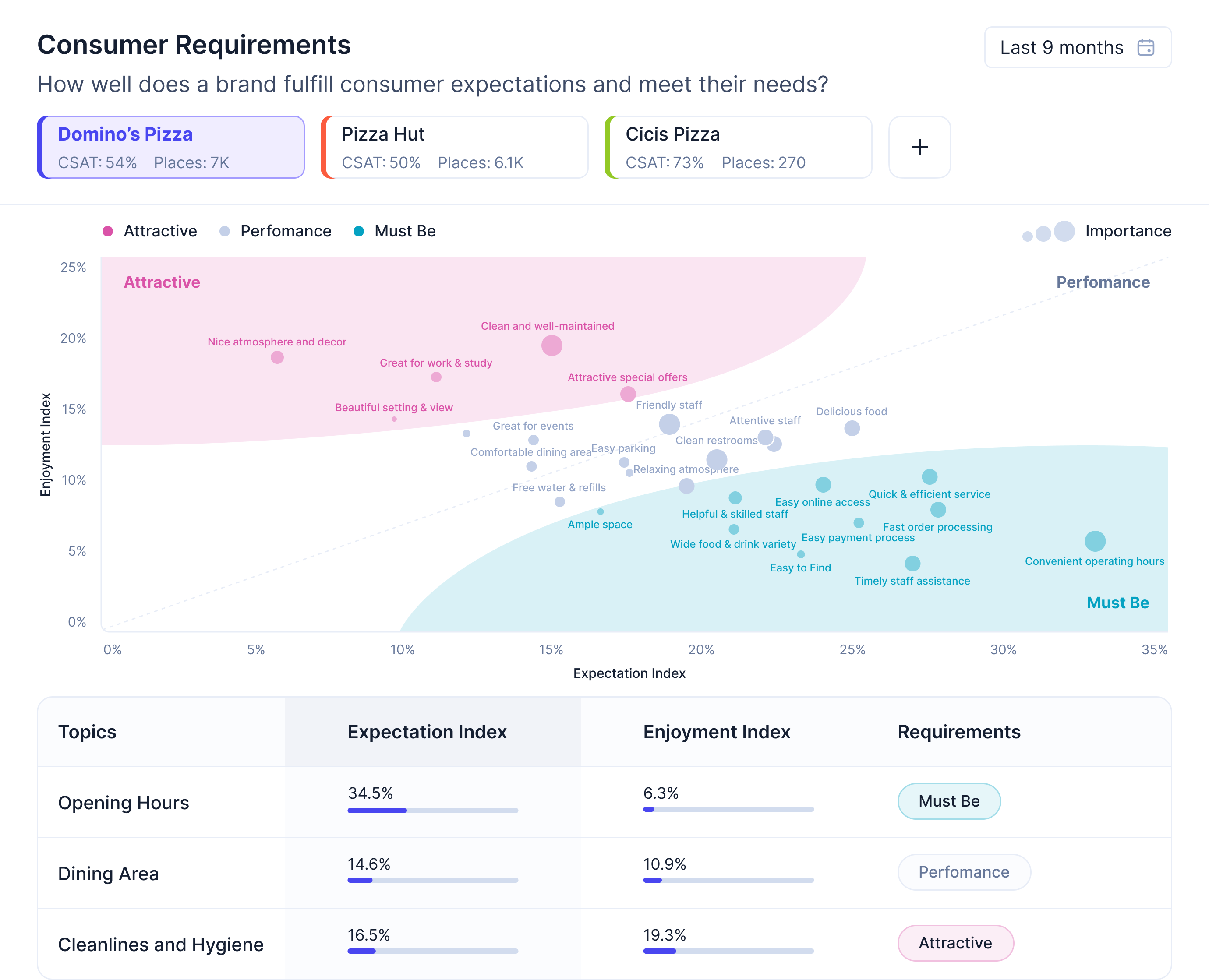Click the Must Be requirement badge

949,801
